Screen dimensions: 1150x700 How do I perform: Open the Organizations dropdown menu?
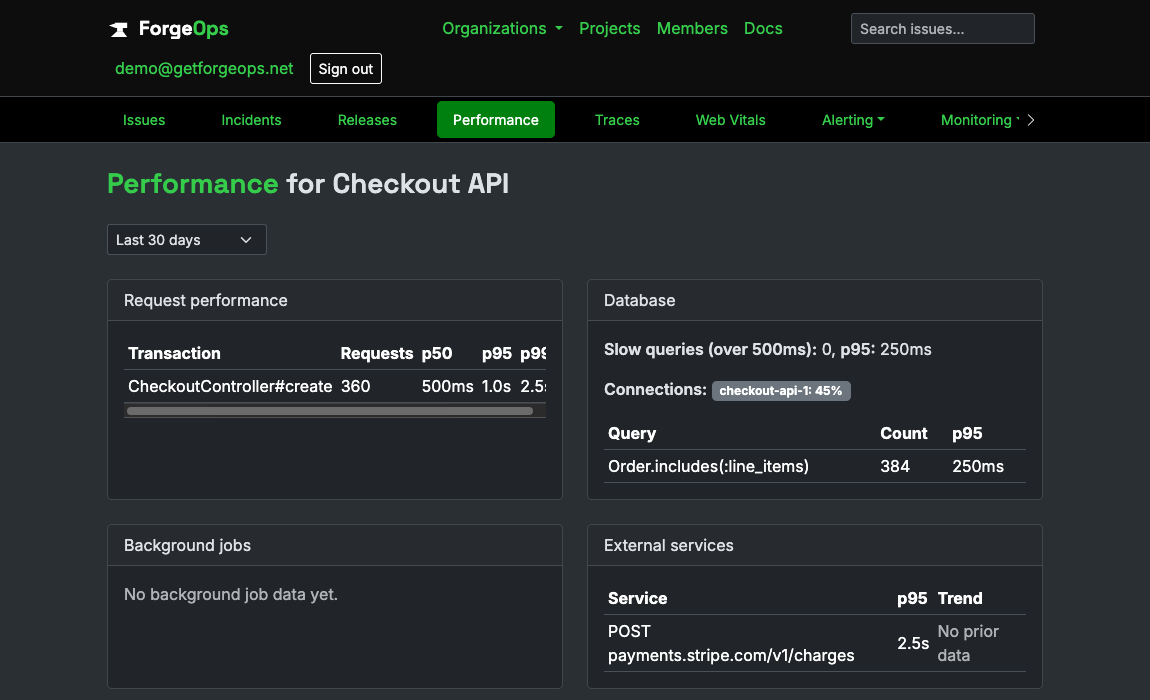[x=502, y=29]
